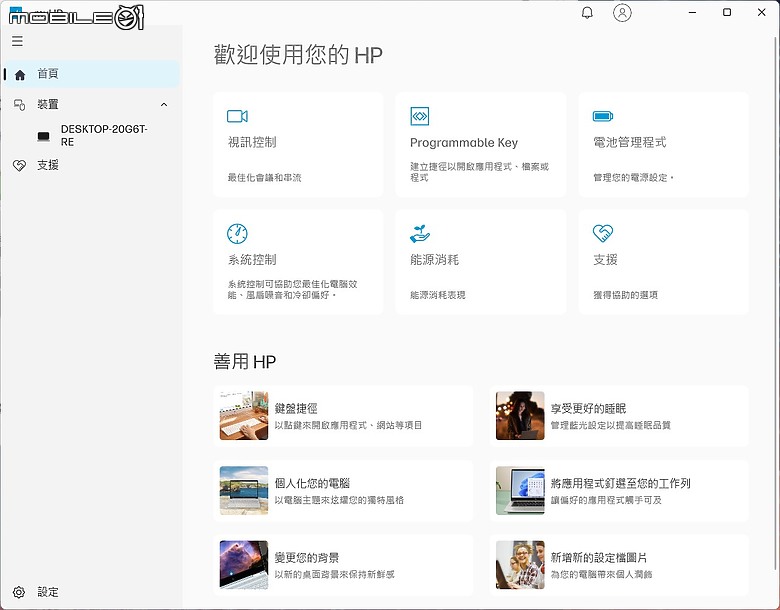Open the 系統控制 card
The width and height of the screenshot is (780, 610).
pos(298,262)
